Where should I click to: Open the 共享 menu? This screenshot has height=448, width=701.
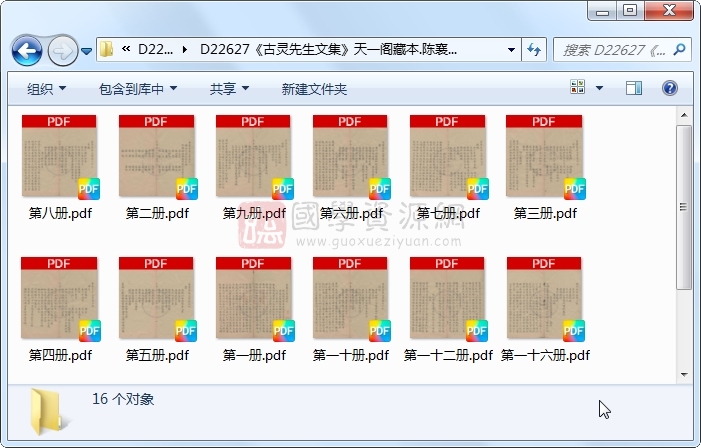click(229, 89)
